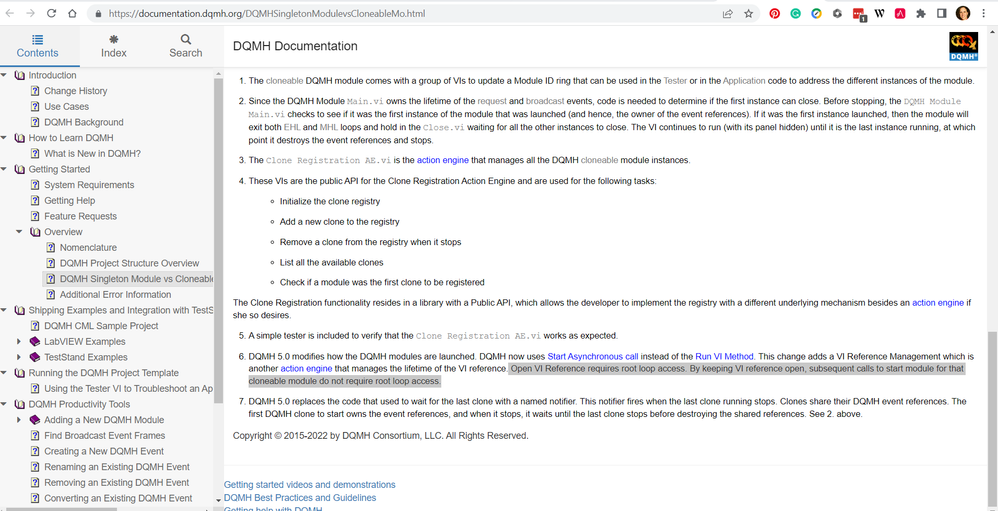Open the Use Cases topic
Screen dimensions: 998x511
click(x=66, y=106)
